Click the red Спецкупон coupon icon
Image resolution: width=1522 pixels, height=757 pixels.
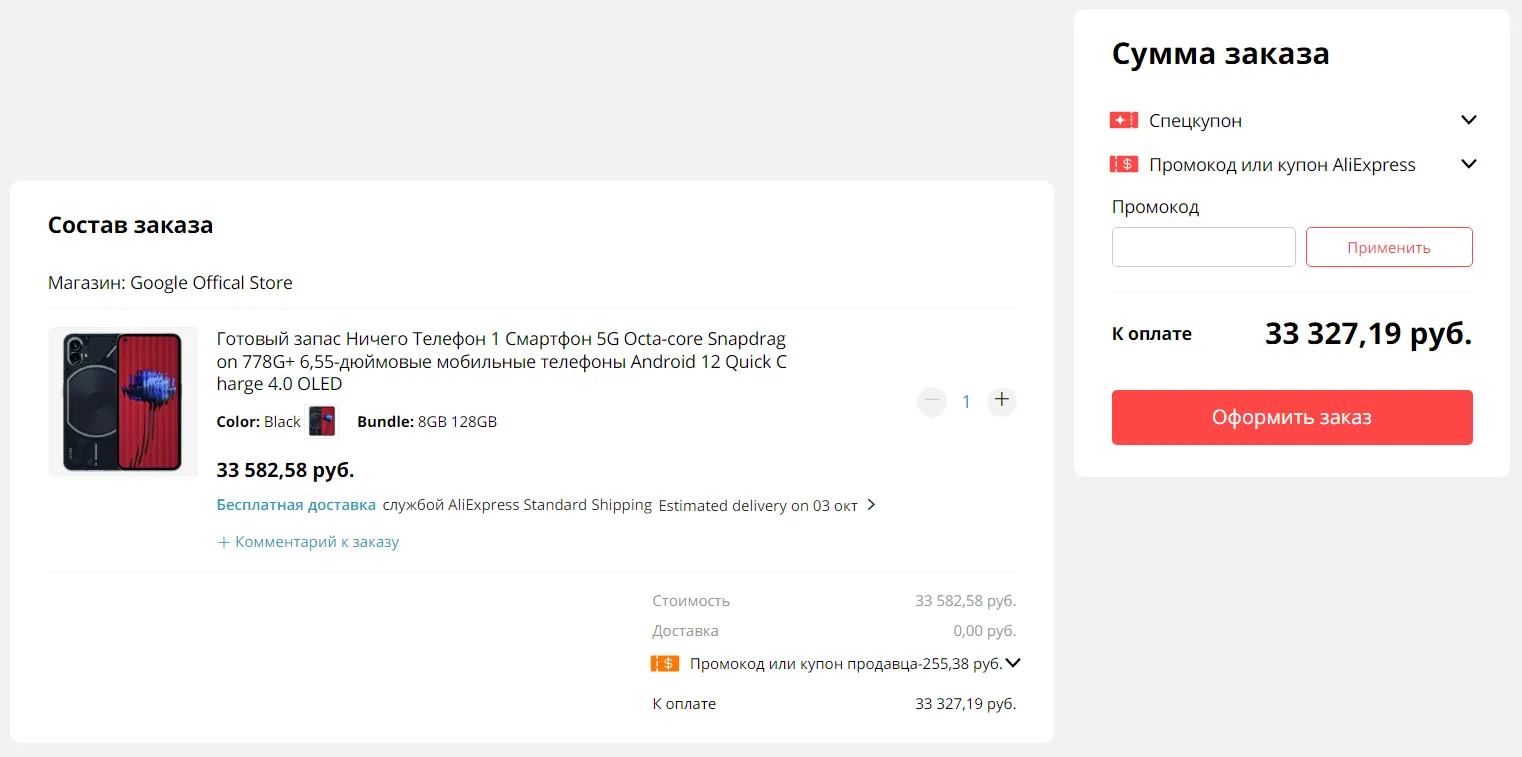point(1124,121)
